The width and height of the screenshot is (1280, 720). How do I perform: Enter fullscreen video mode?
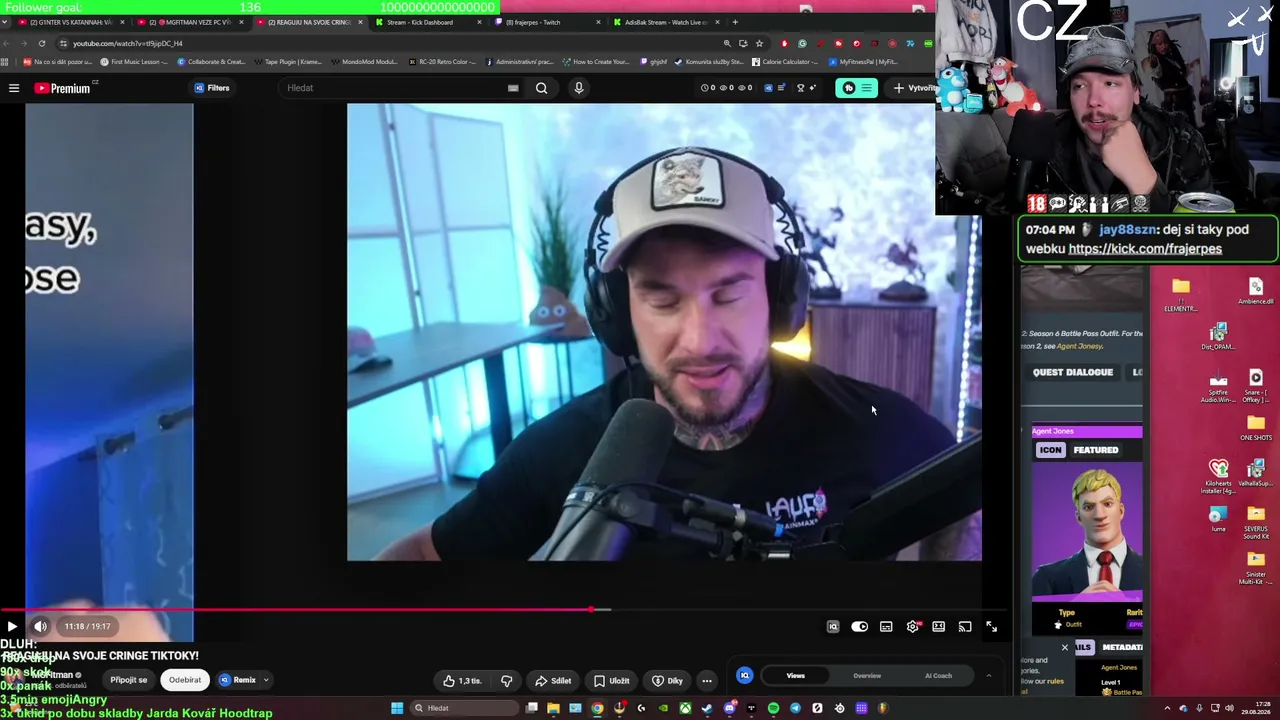click(991, 627)
